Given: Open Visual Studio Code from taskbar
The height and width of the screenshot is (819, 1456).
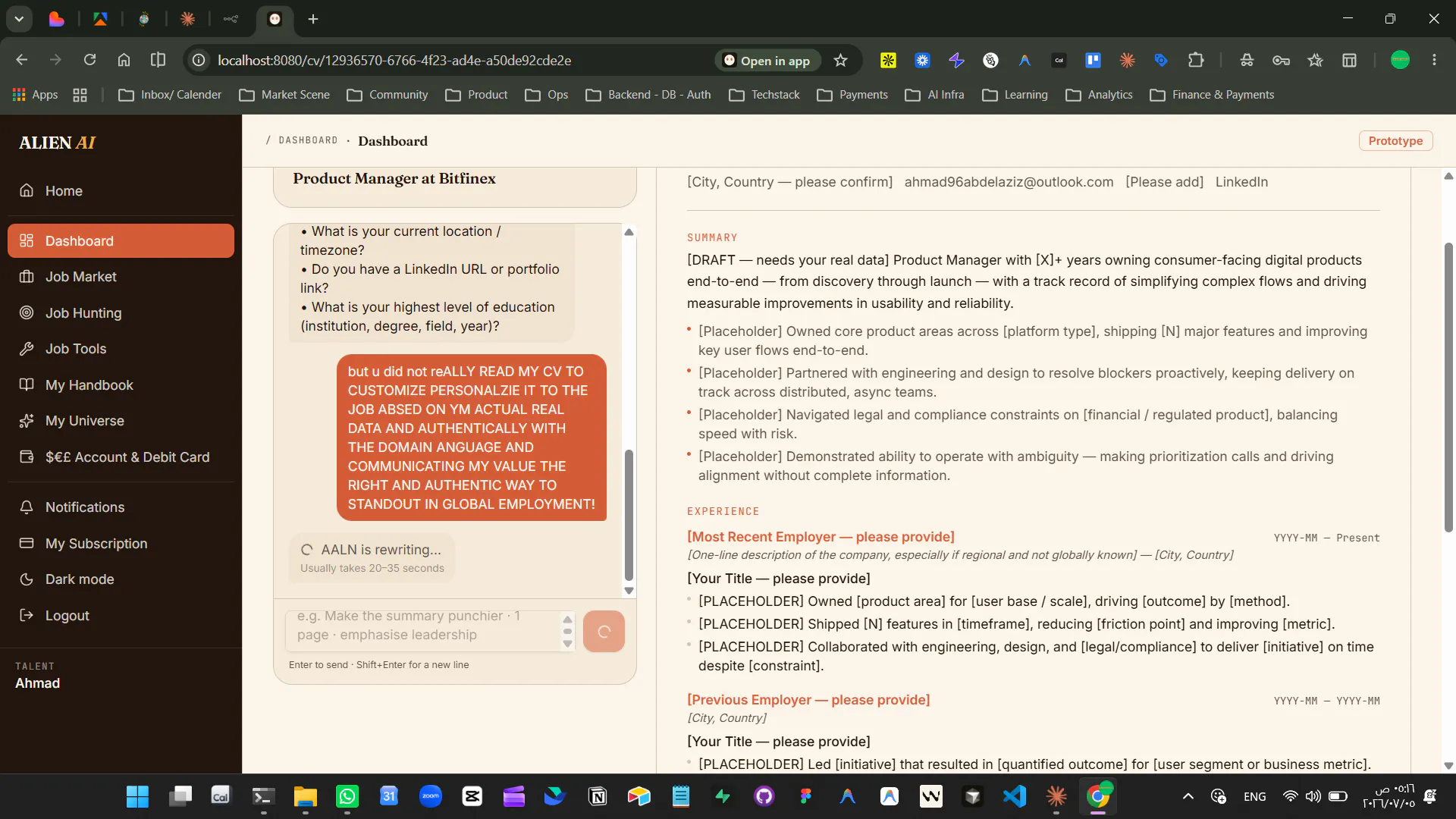Looking at the screenshot, I should pyautogui.click(x=1015, y=796).
